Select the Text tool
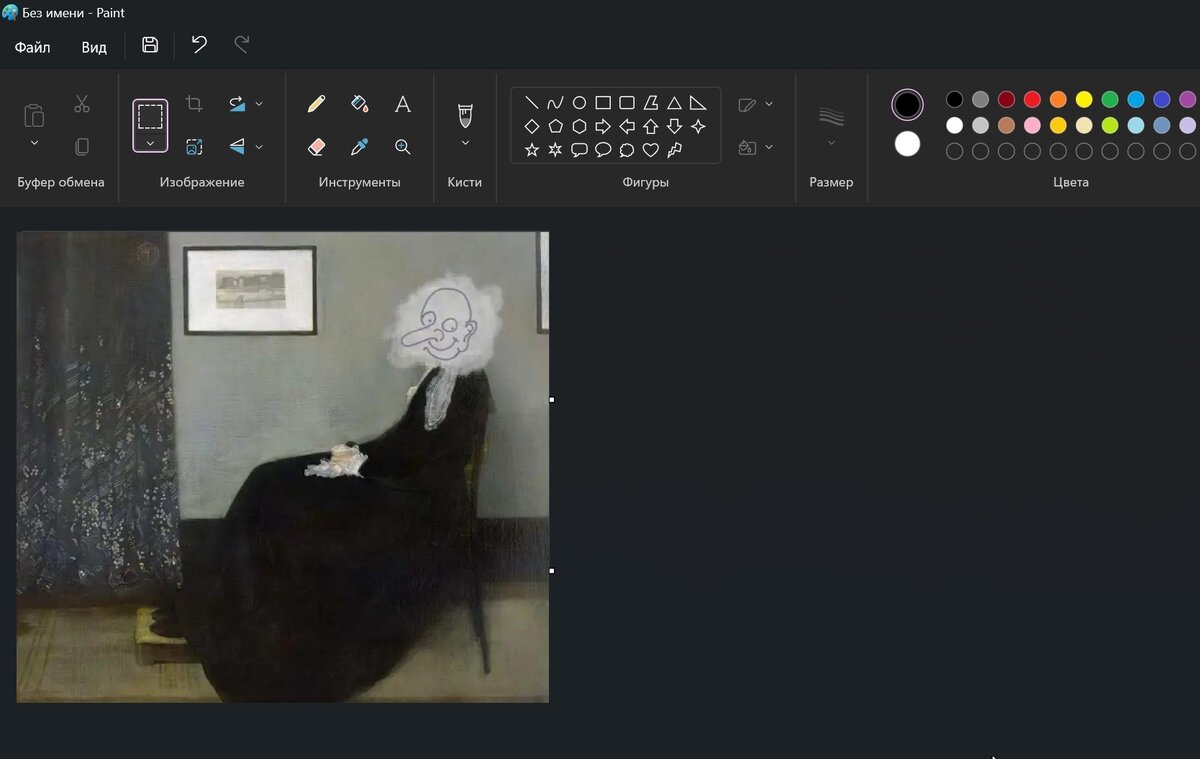 402,104
